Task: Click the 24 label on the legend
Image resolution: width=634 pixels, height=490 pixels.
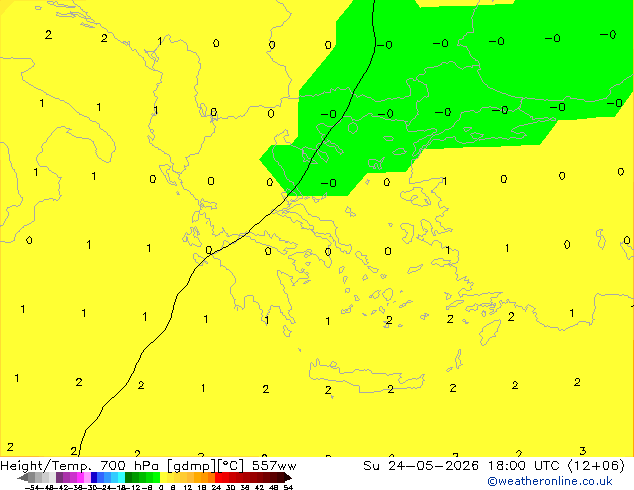Action: (x=216, y=488)
